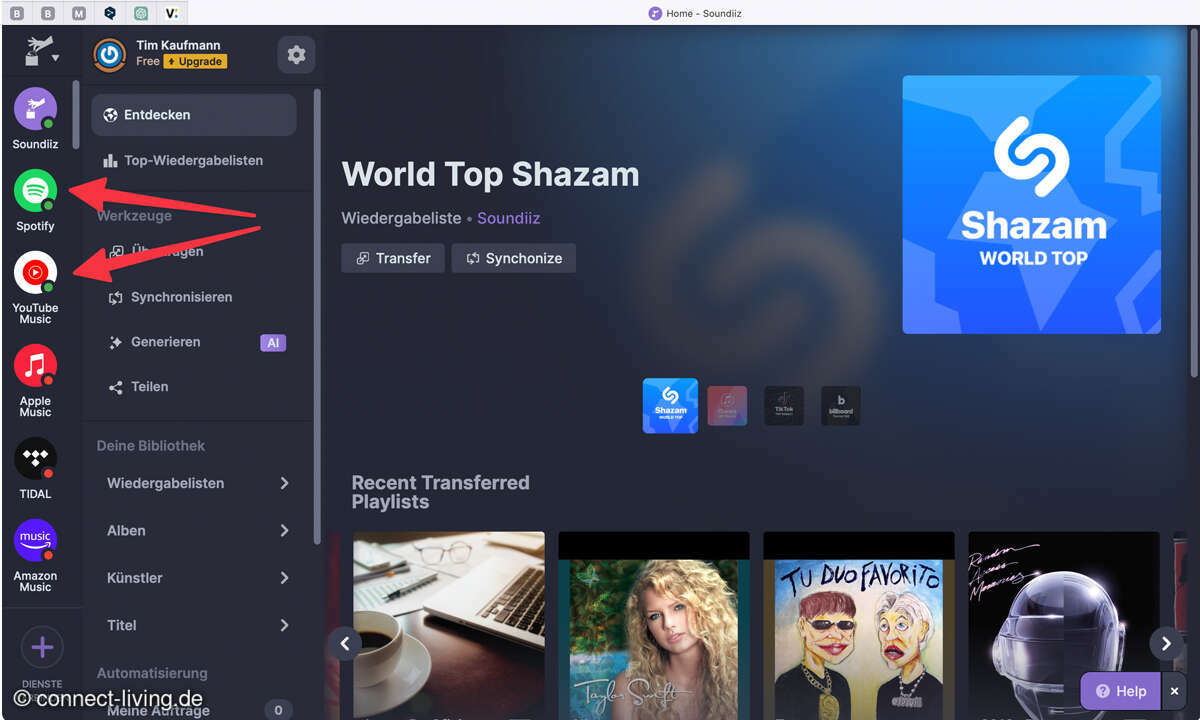The image size is (1200, 720).
Task: Select the billboard carousel thumbnail
Action: 841,406
